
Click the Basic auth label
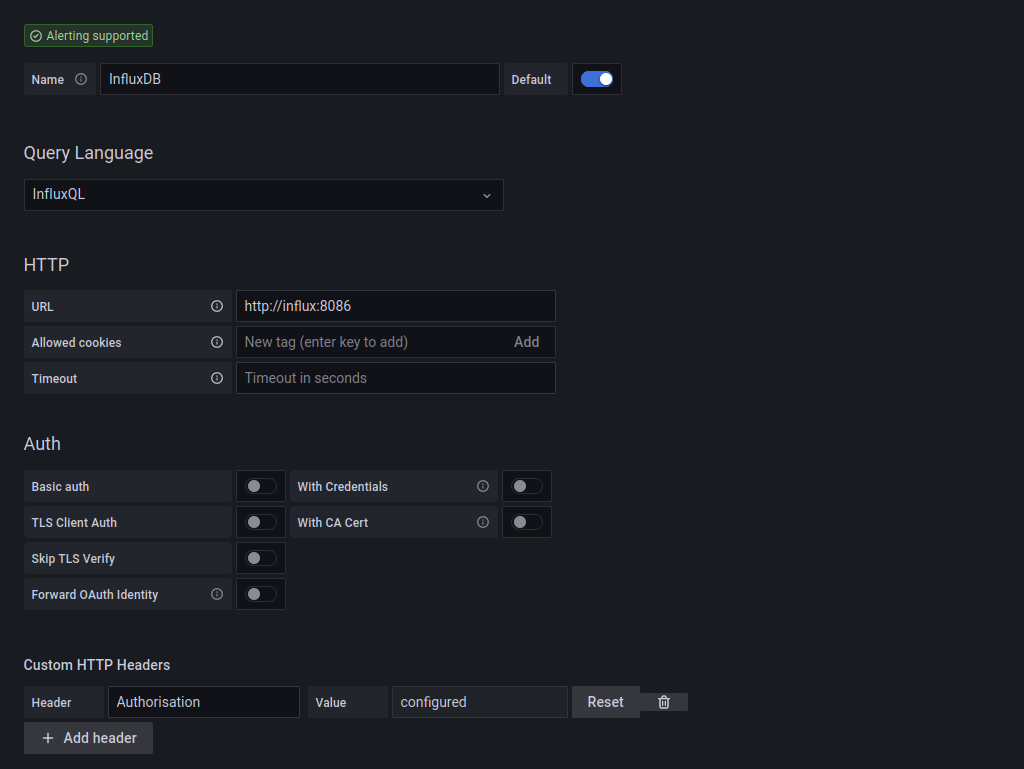tap(60, 486)
